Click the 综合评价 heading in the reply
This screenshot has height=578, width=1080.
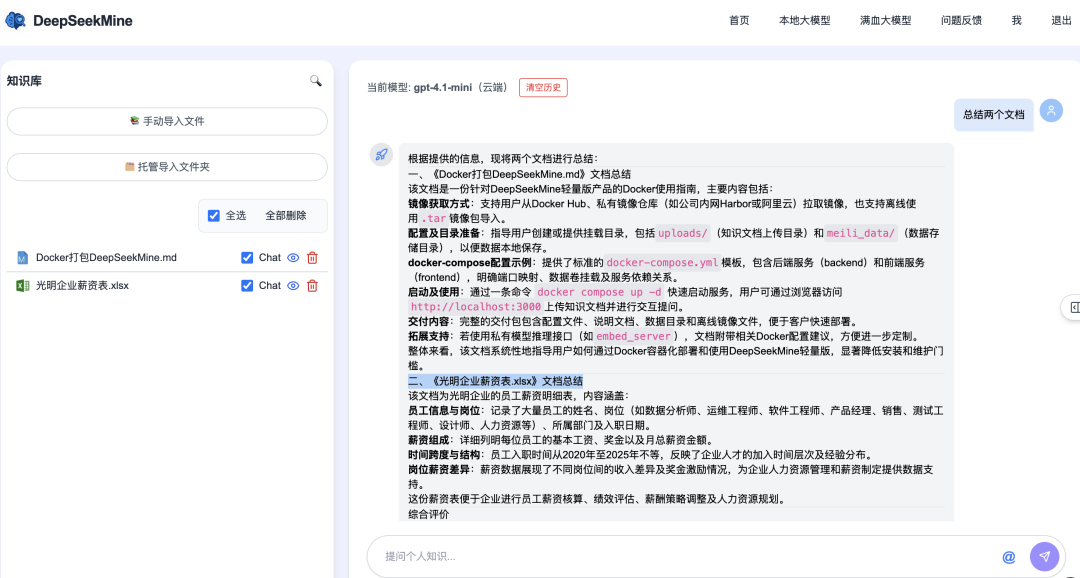(428, 515)
